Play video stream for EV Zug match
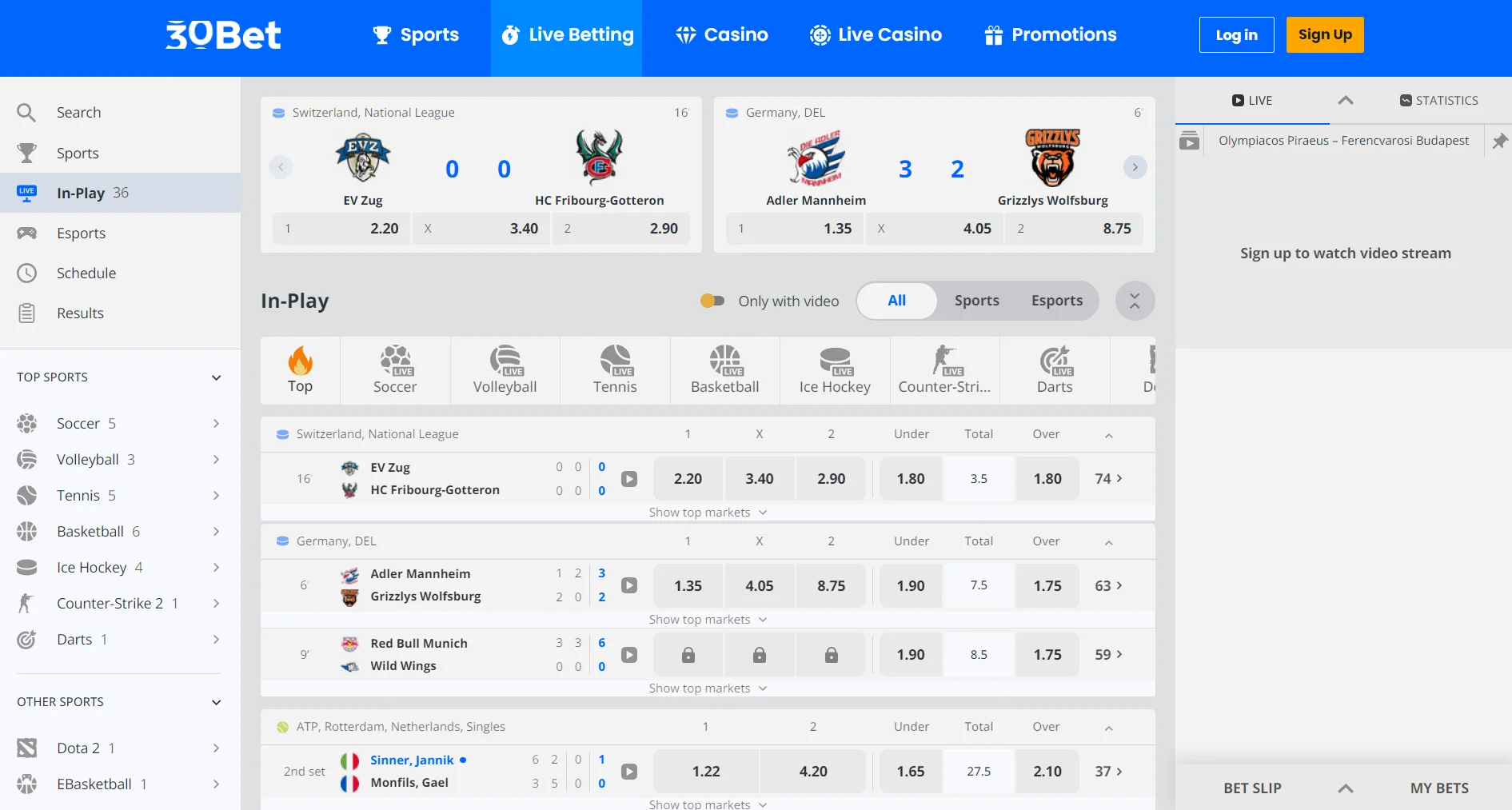Screen dimensions: 1512x810 click(629, 479)
